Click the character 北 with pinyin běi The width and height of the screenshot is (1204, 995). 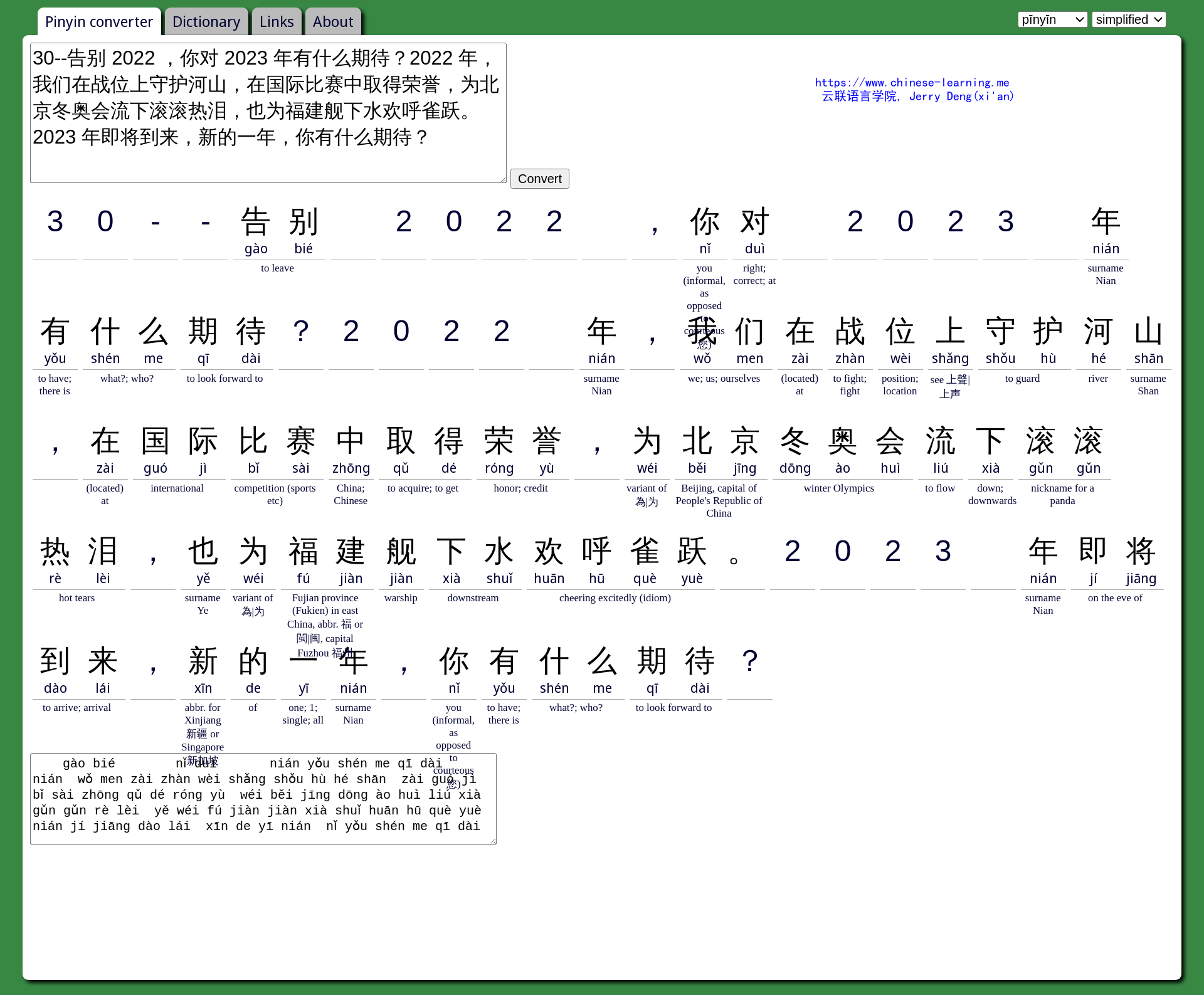(697, 441)
